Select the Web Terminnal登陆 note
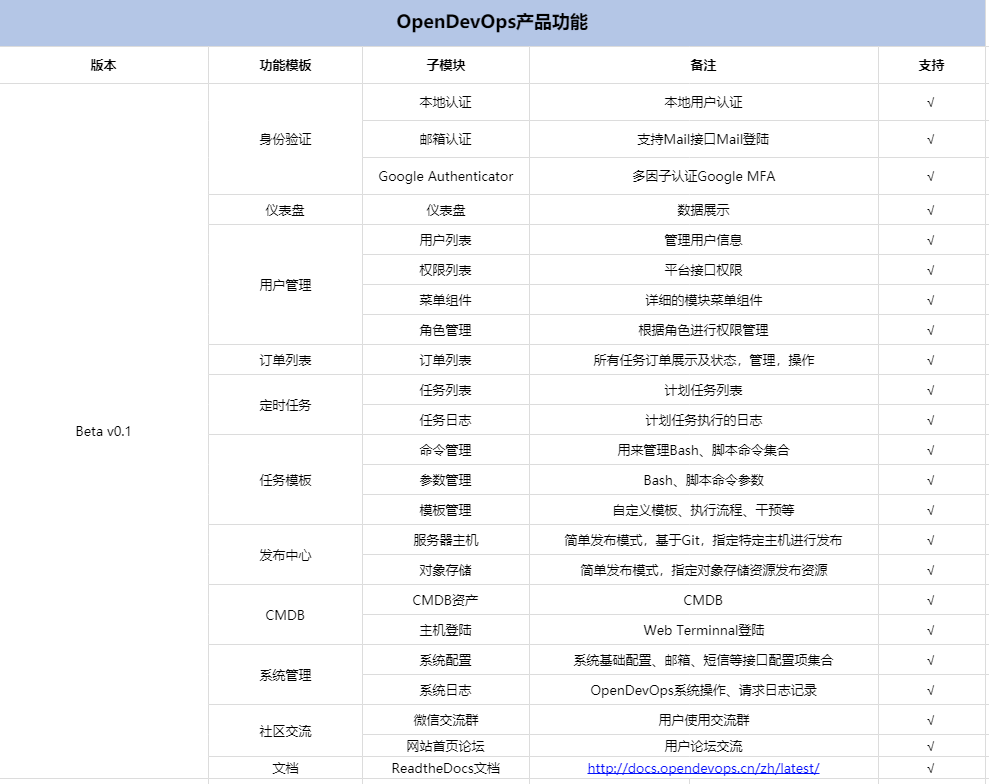The image size is (989, 784). click(x=703, y=630)
